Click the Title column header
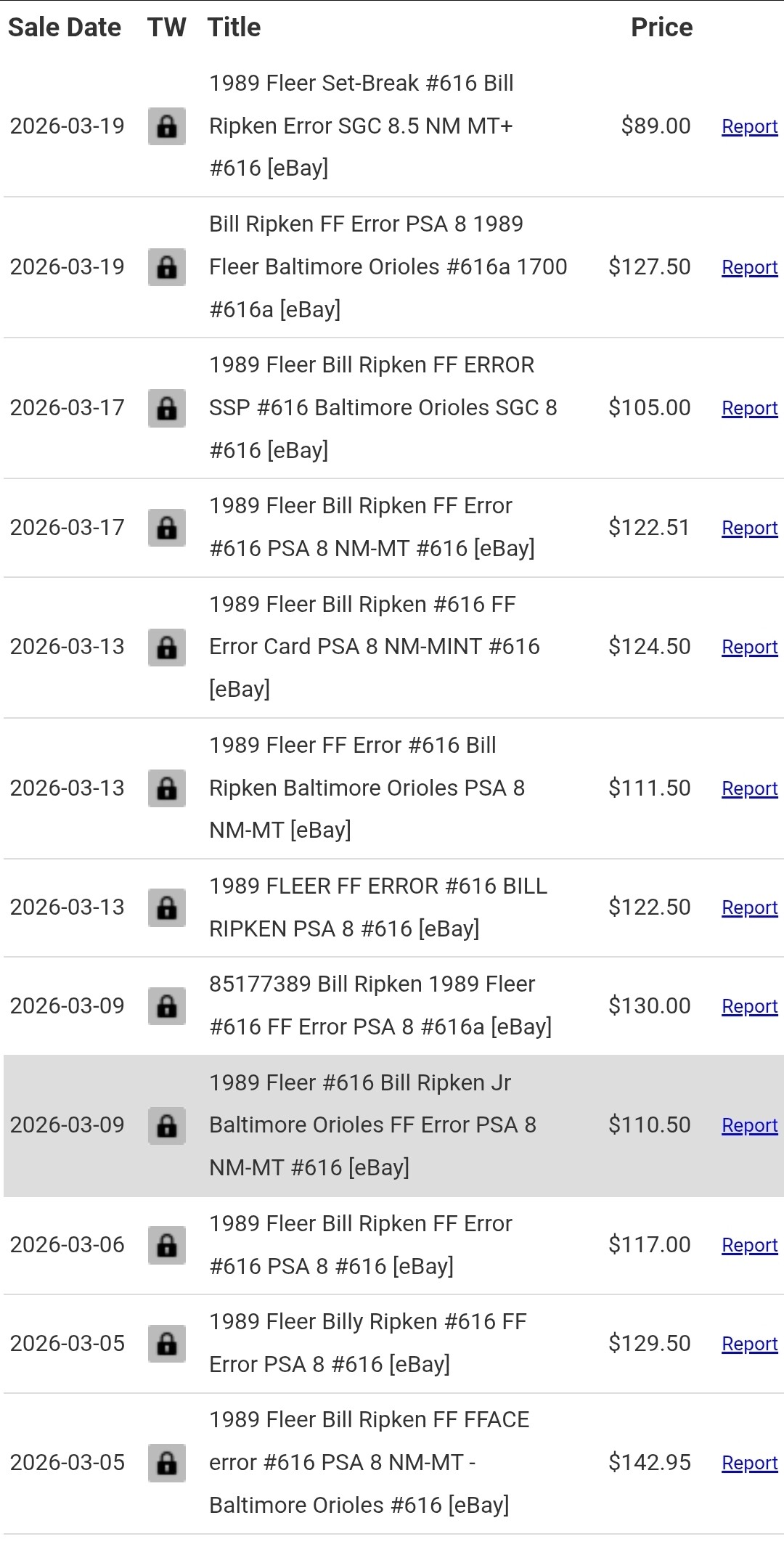 tap(234, 28)
